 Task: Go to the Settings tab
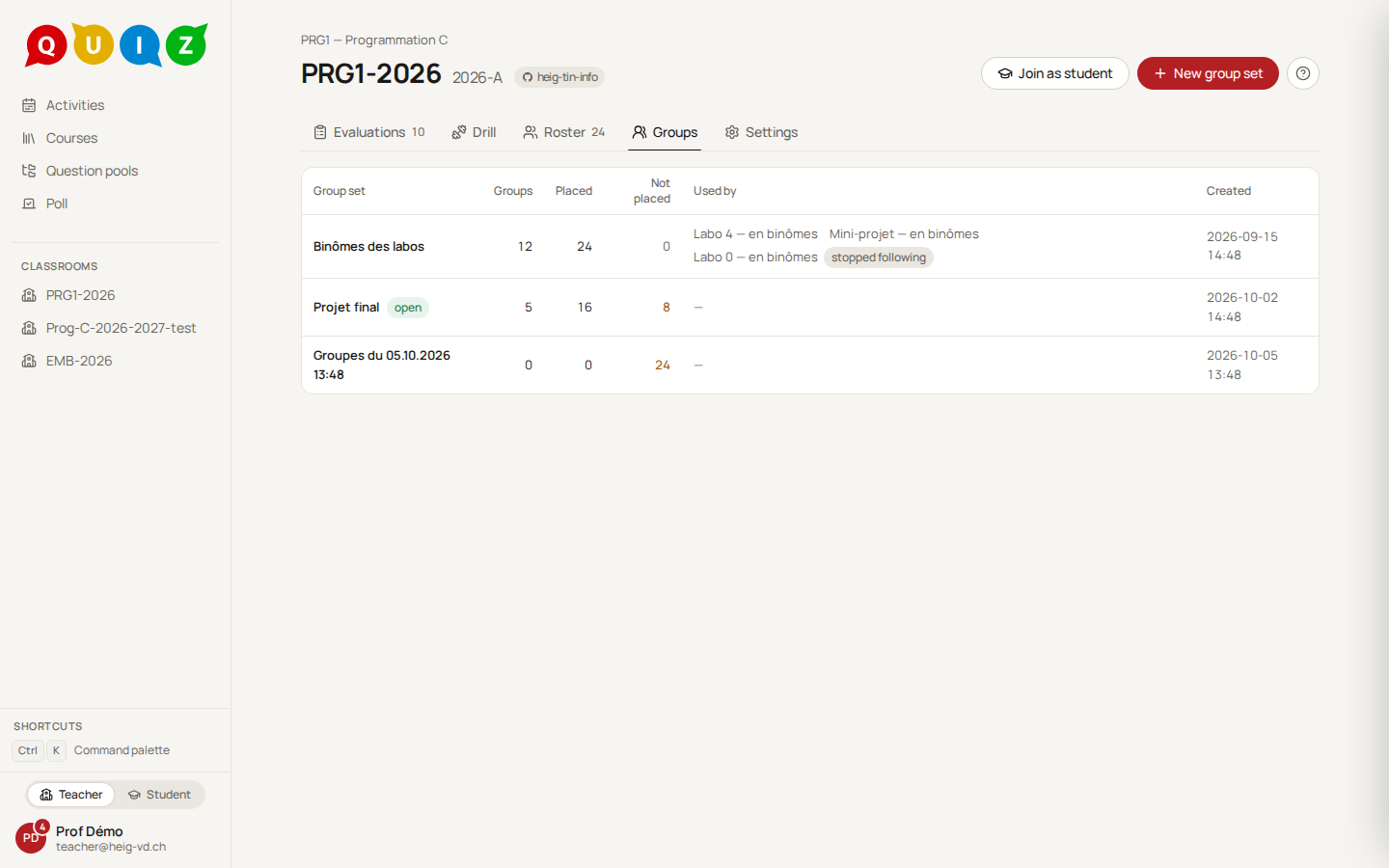click(761, 132)
